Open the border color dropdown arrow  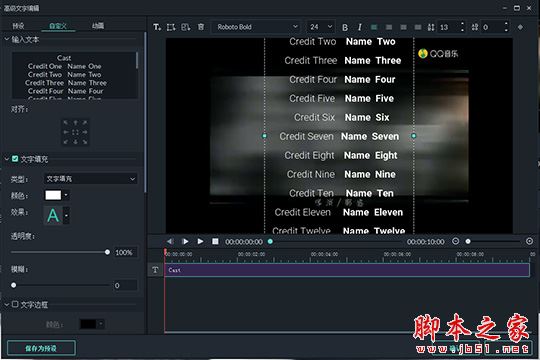tap(101, 324)
